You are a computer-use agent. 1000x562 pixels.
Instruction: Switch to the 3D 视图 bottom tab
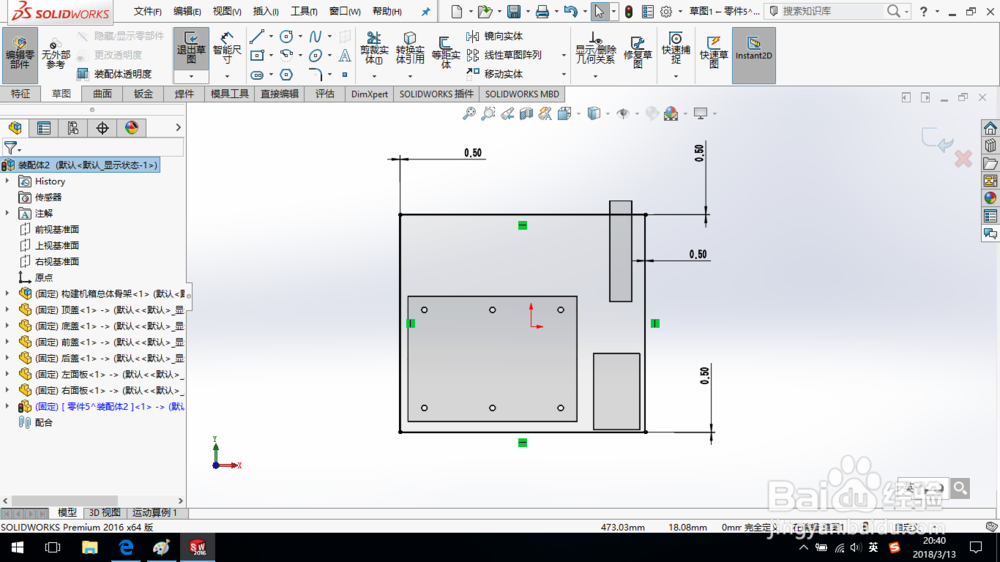pos(105,513)
